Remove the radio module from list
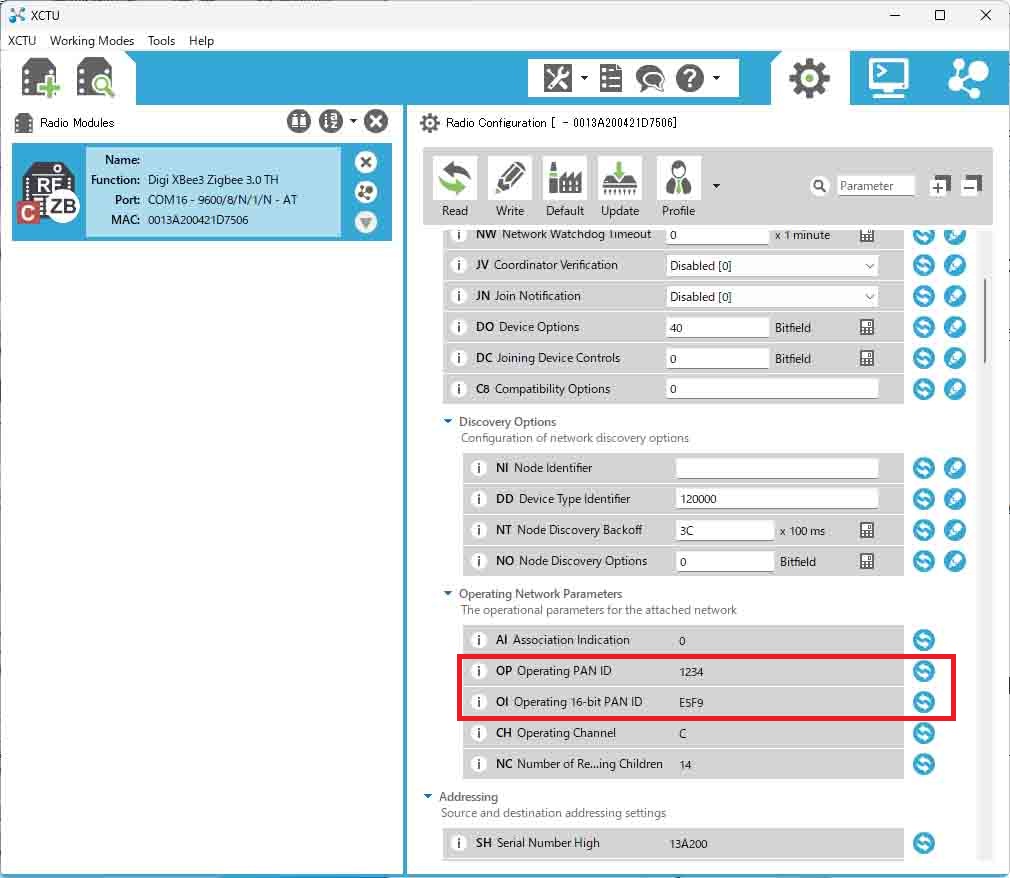This screenshot has width=1010, height=878. point(366,162)
